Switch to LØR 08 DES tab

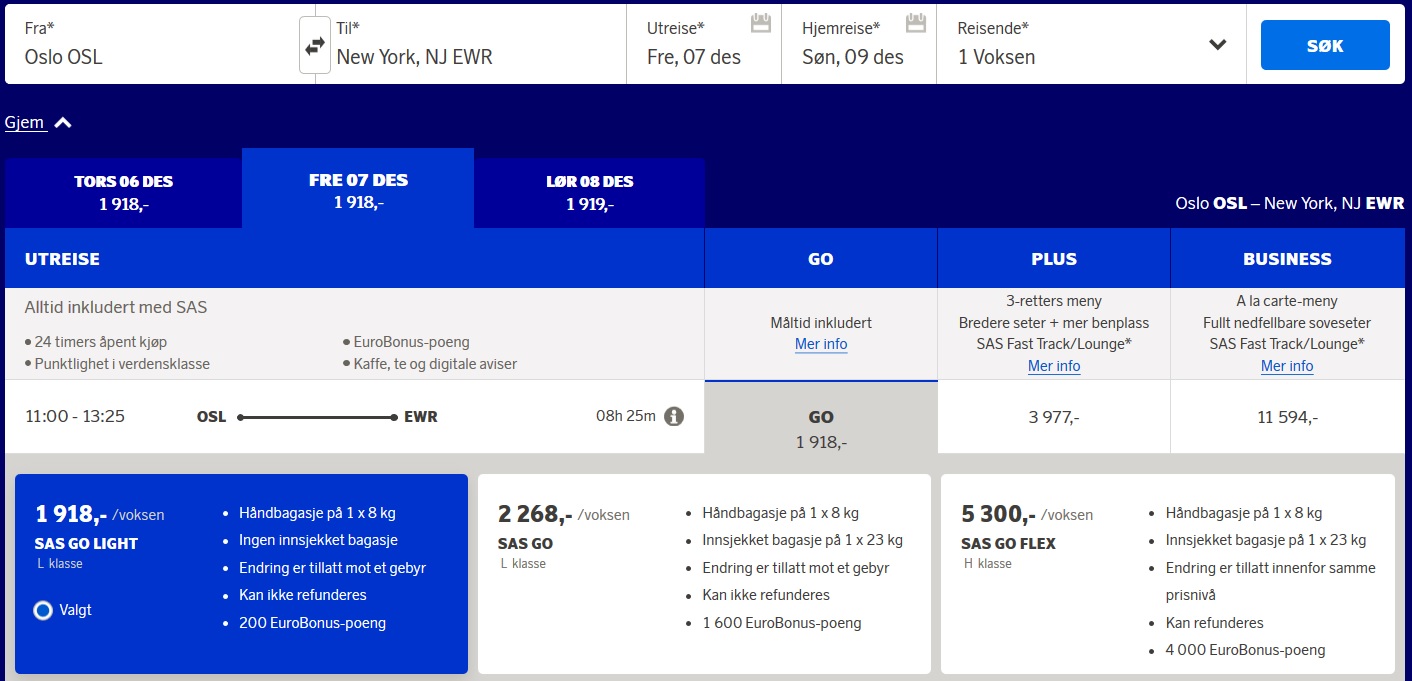point(590,193)
